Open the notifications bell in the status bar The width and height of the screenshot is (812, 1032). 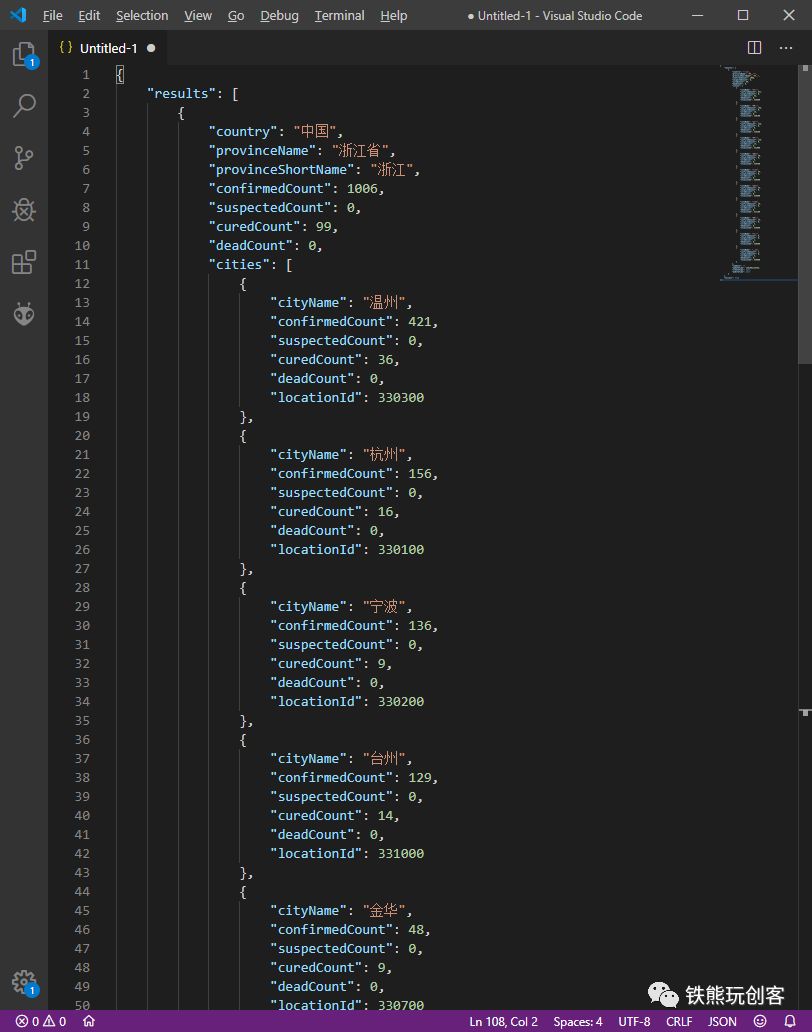coord(790,1021)
